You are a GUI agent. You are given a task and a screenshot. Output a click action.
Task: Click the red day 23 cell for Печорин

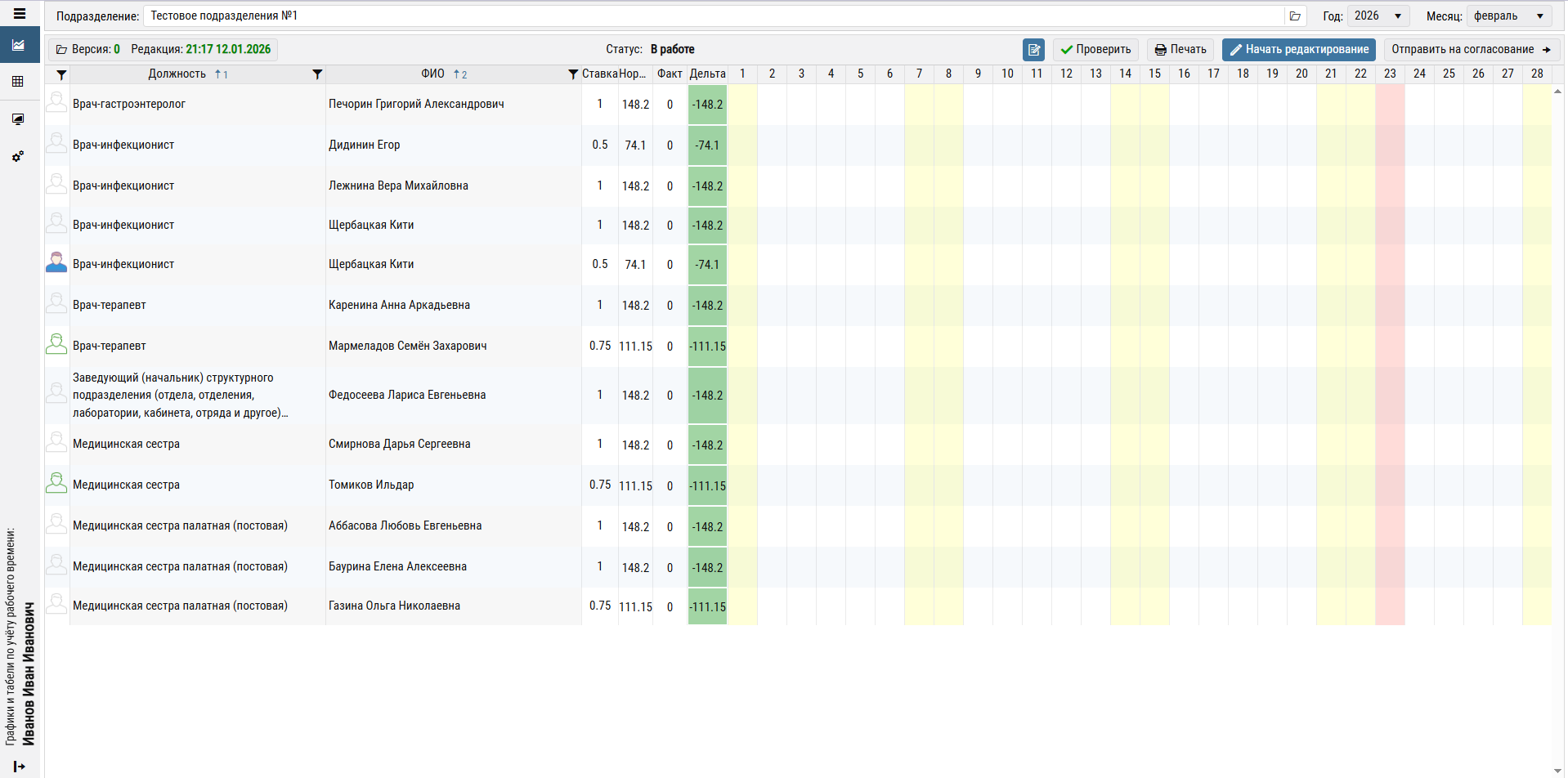pos(1390,105)
